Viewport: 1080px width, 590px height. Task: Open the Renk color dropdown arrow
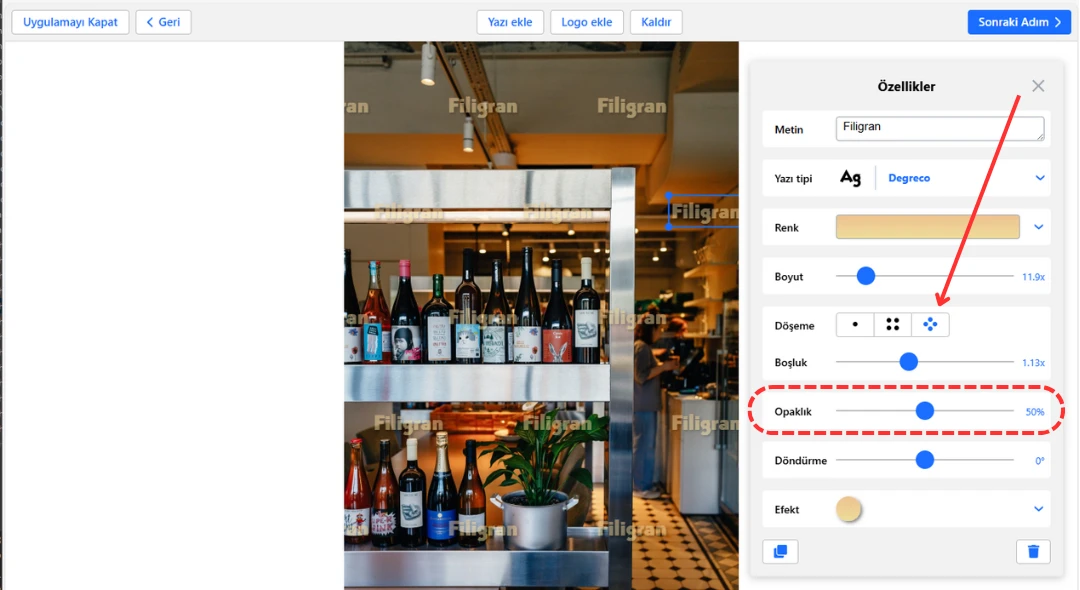(1040, 227)
